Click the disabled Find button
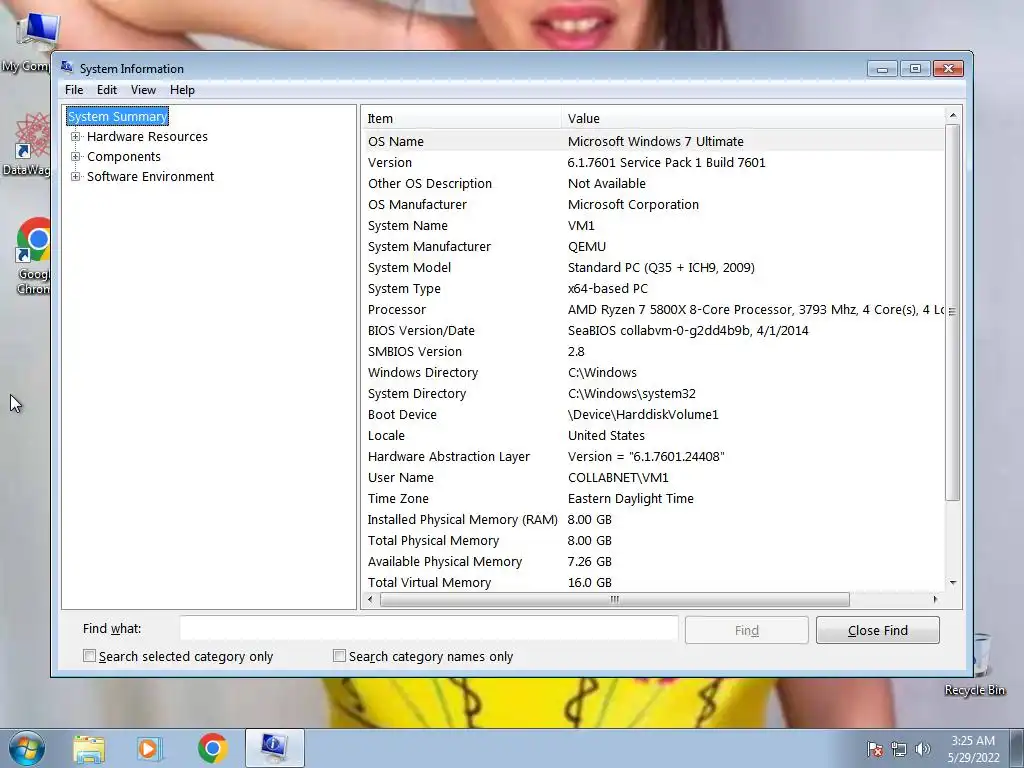Viewport: 1024px width, 768px height. click(746, 630)
